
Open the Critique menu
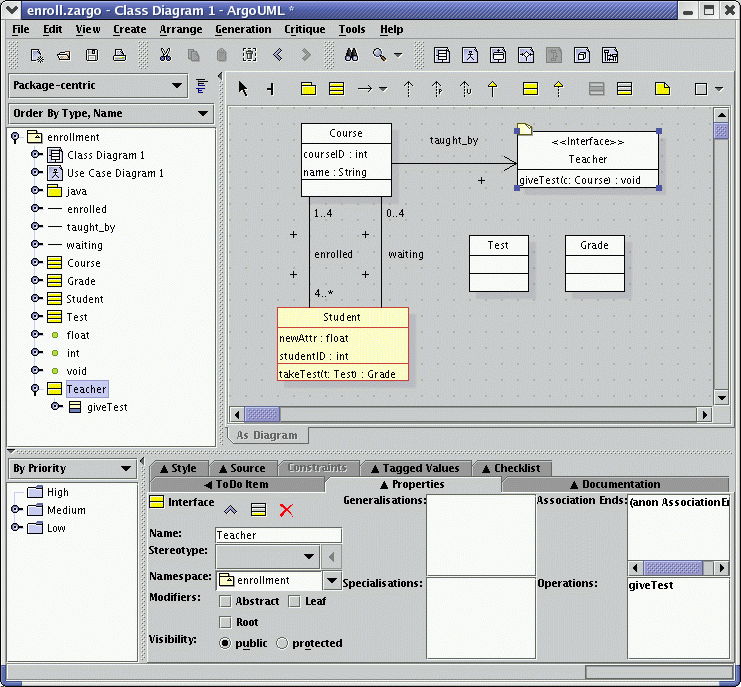point(304,29)
